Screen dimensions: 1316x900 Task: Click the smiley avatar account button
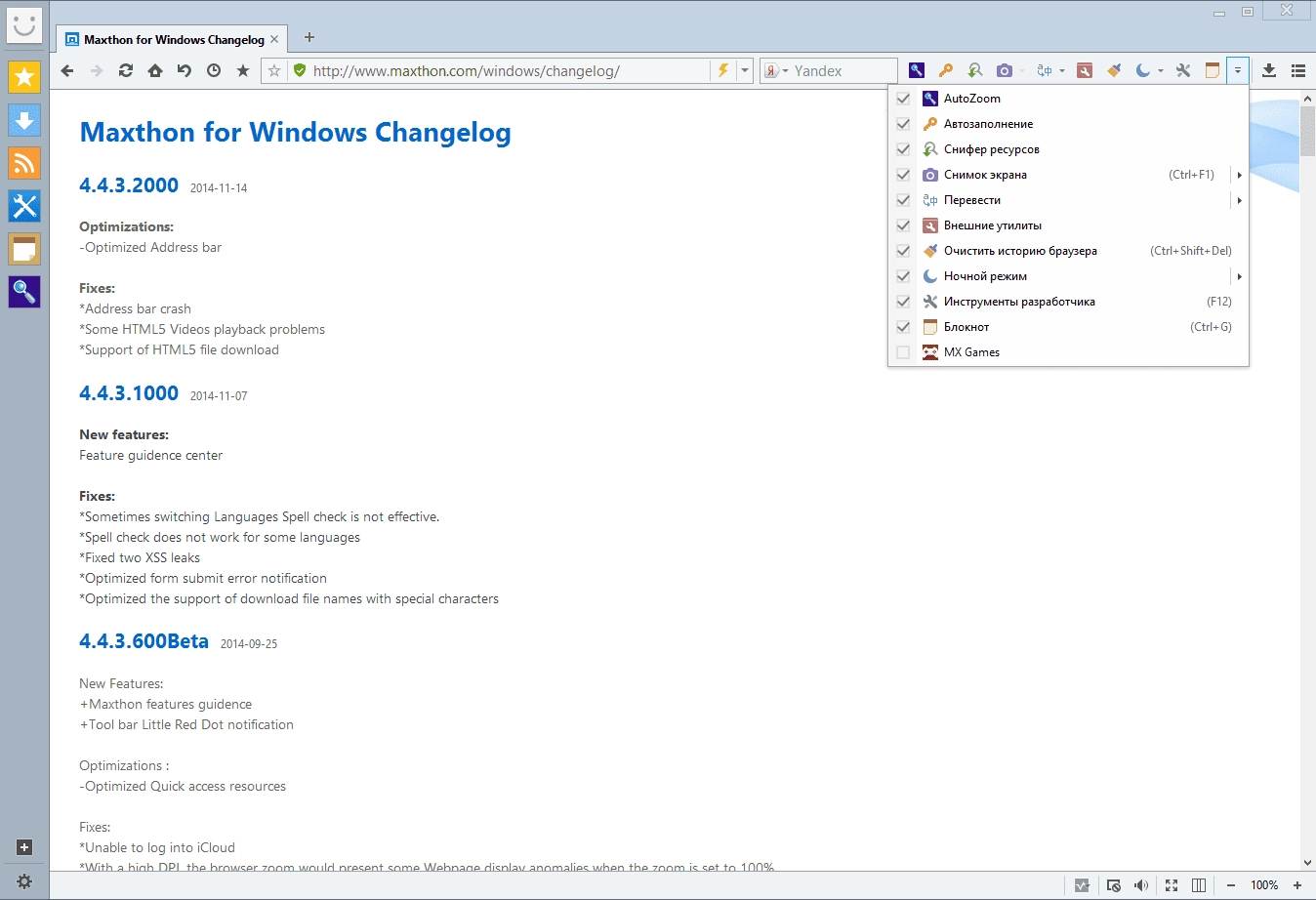point(24,23)
